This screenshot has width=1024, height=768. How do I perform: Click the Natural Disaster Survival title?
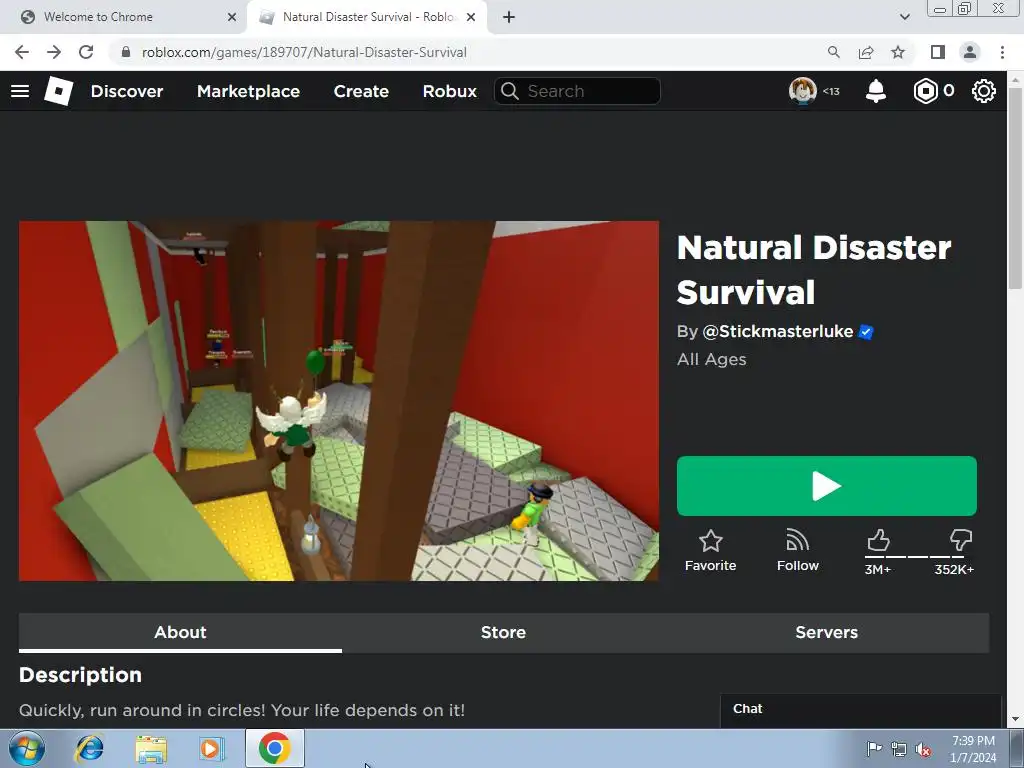coord(814,269)
